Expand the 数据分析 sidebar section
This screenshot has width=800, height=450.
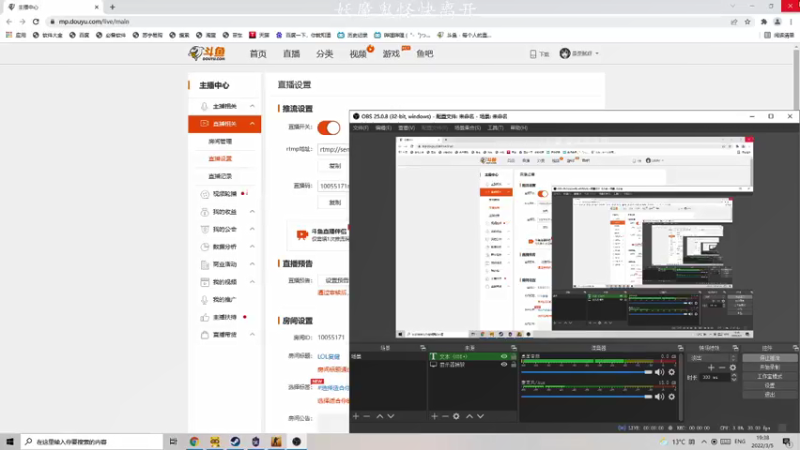click(x=252, y=246)
